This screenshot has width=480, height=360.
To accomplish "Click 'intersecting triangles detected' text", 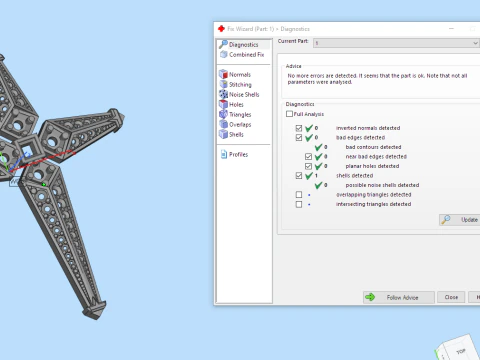I will pyautogui.click(x=373, y=204).
